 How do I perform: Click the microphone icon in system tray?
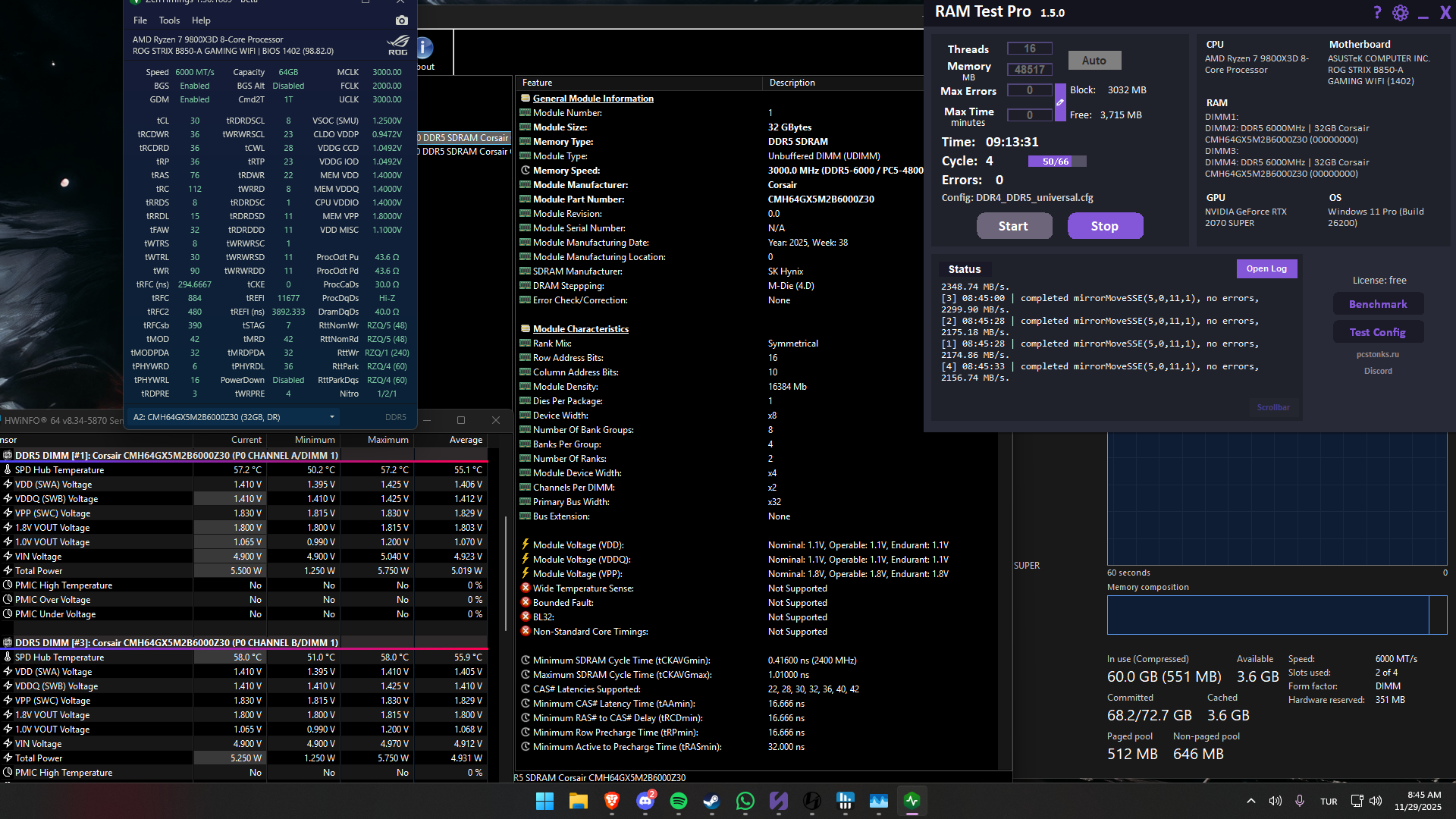(1300, 801)
